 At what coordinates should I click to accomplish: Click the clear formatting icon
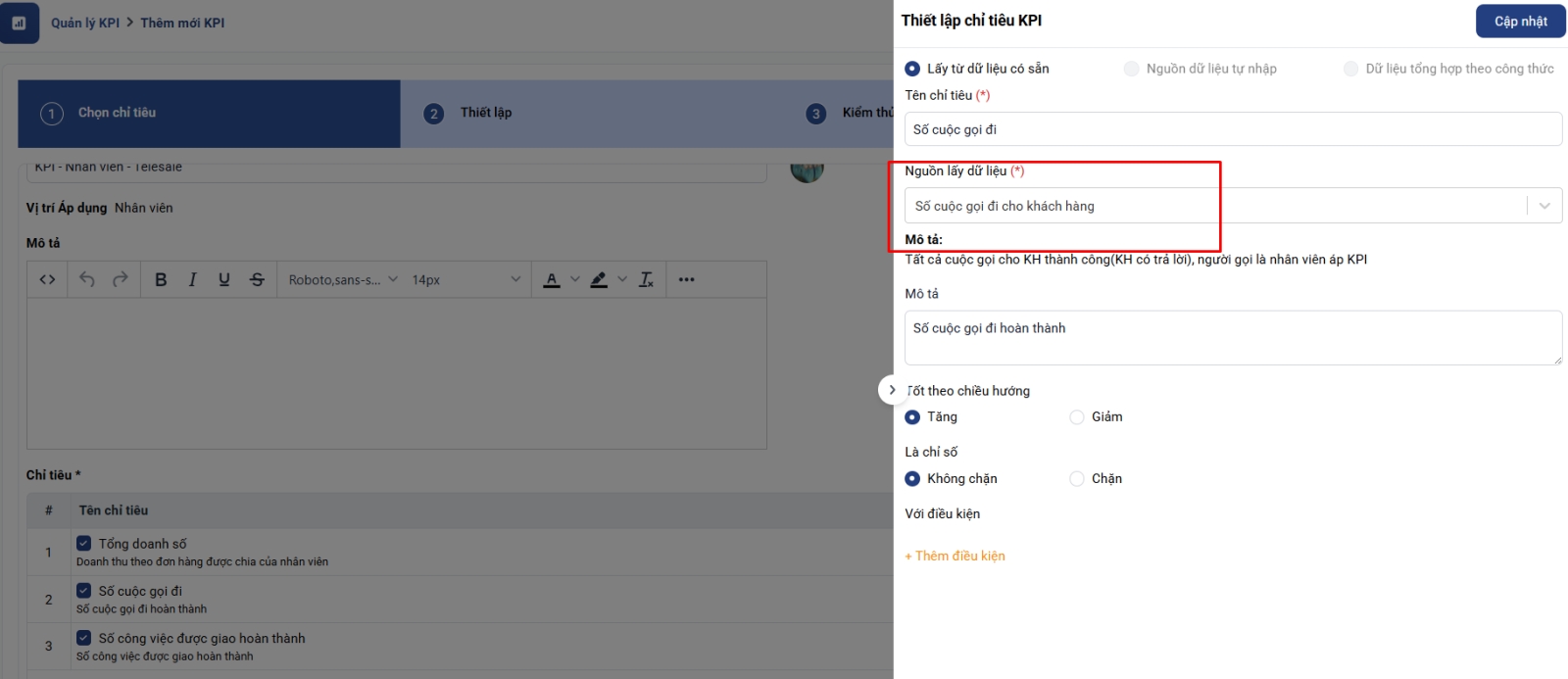[646, 280]
